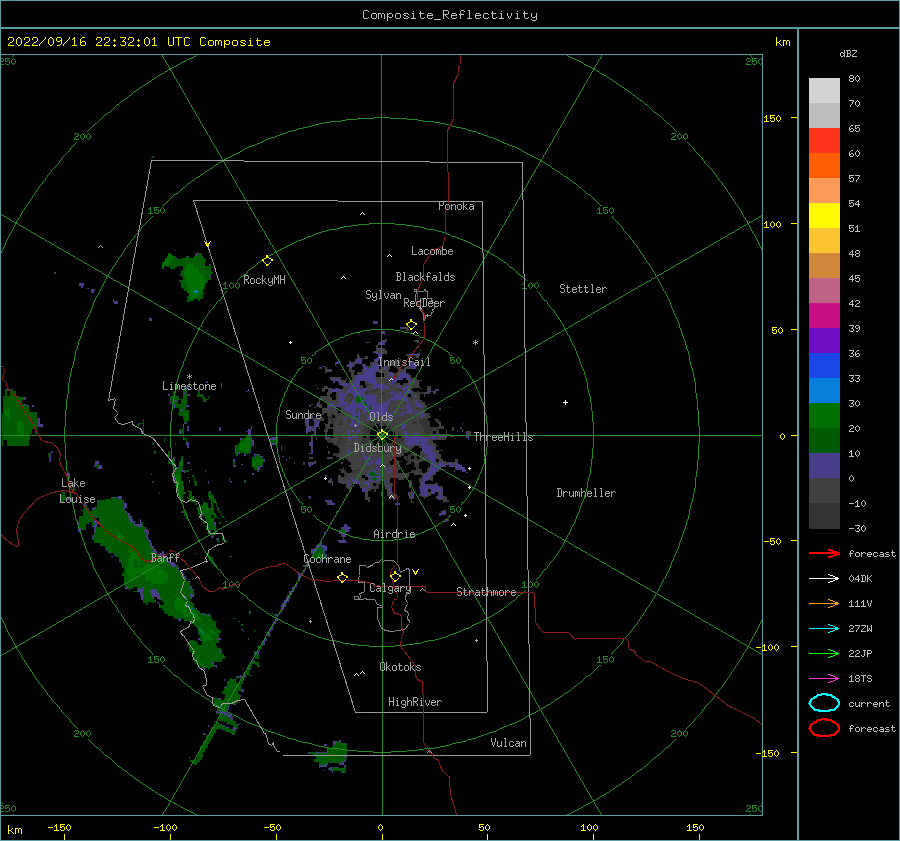Click the orange 111V arrow icon
The image size is (900, 841).
[824, 603]
